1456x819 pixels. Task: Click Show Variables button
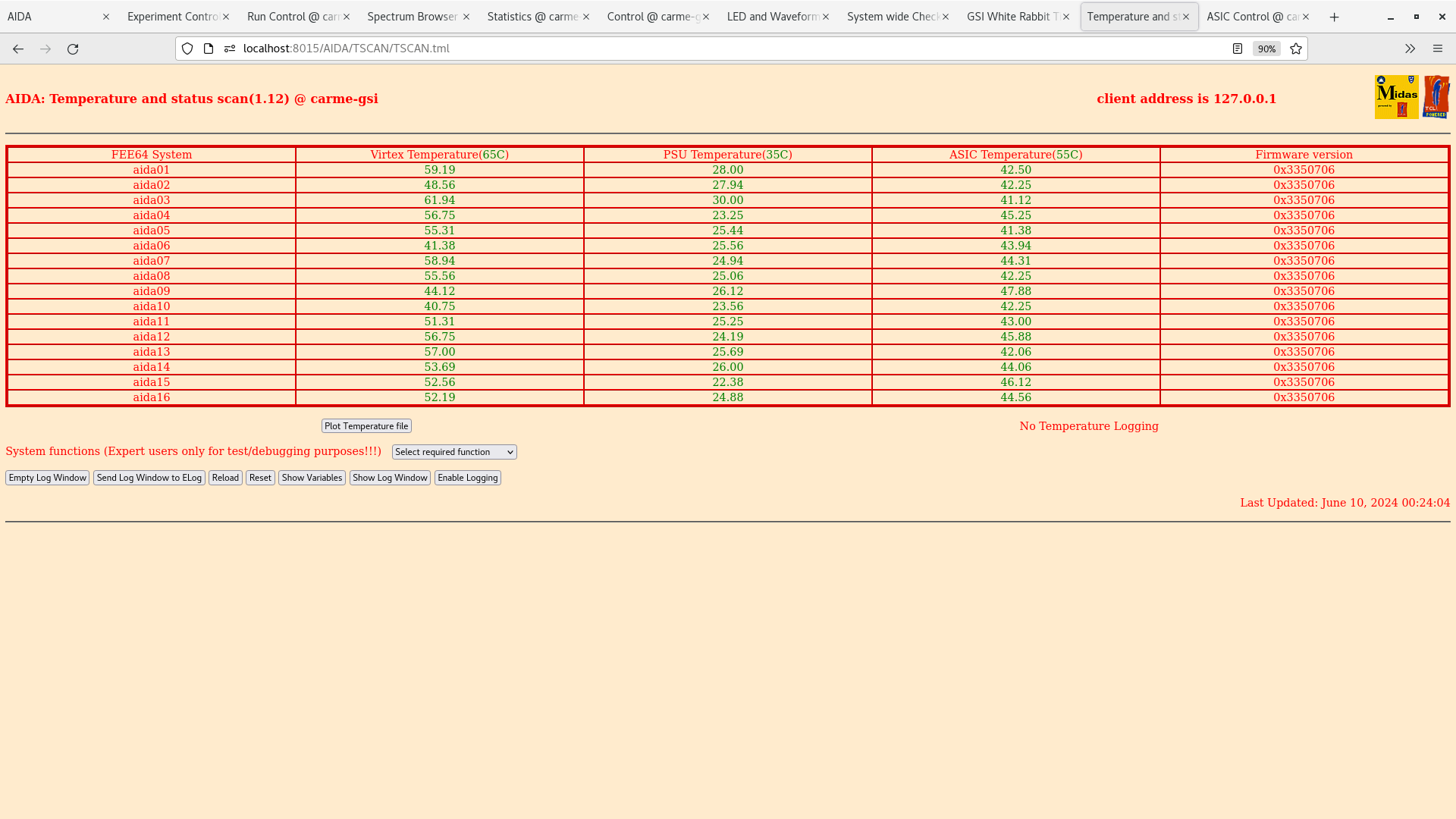click(x=312, y=477)
